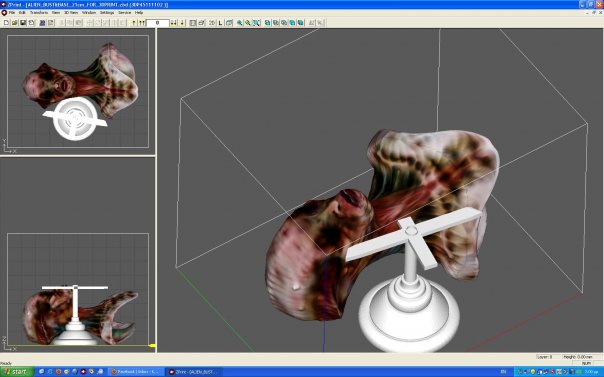The width and height of the screenshot is (604, 377).
Task: Open the File menu
Action: (x=12, y=12)
